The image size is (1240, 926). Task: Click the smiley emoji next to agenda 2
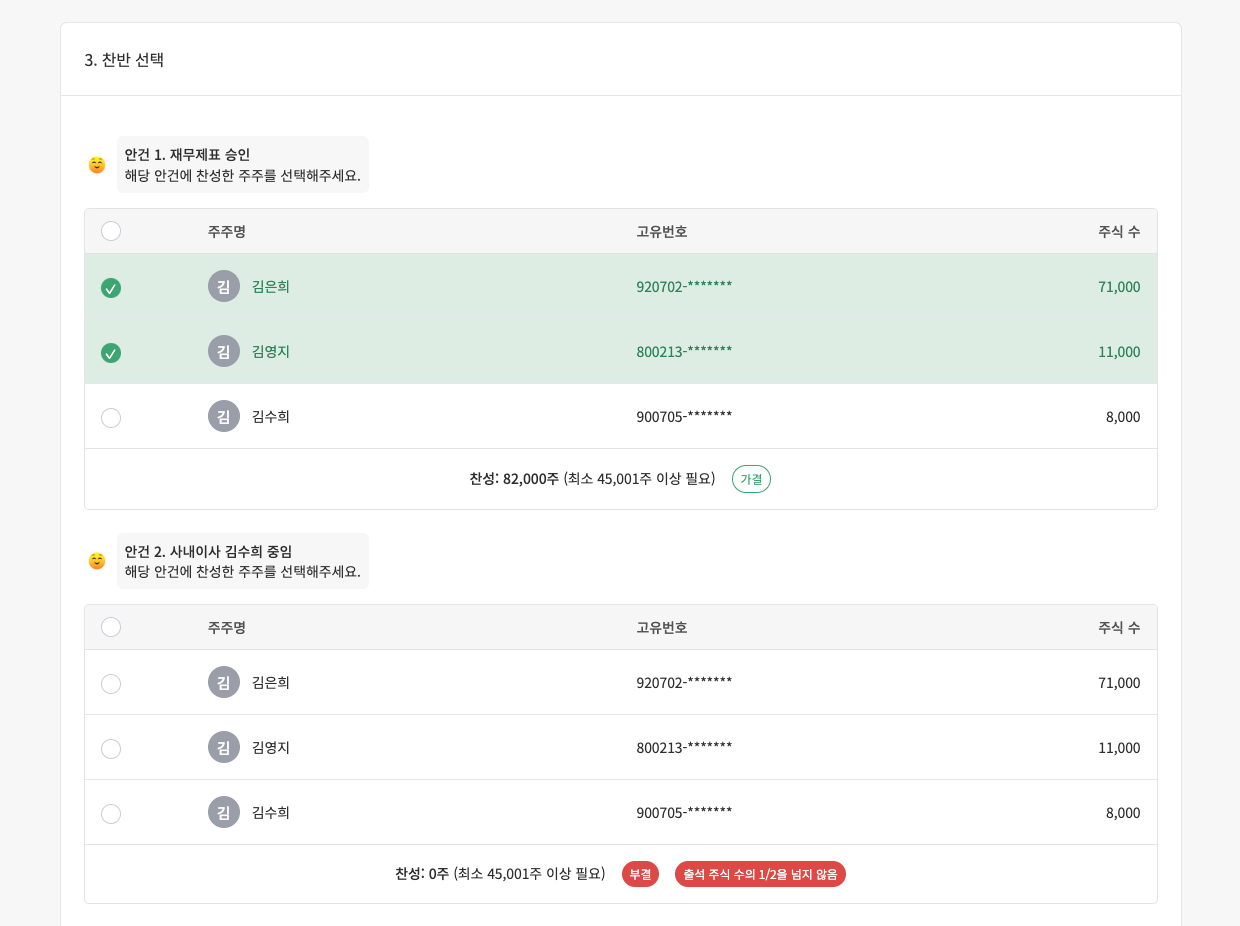(96, 561)
